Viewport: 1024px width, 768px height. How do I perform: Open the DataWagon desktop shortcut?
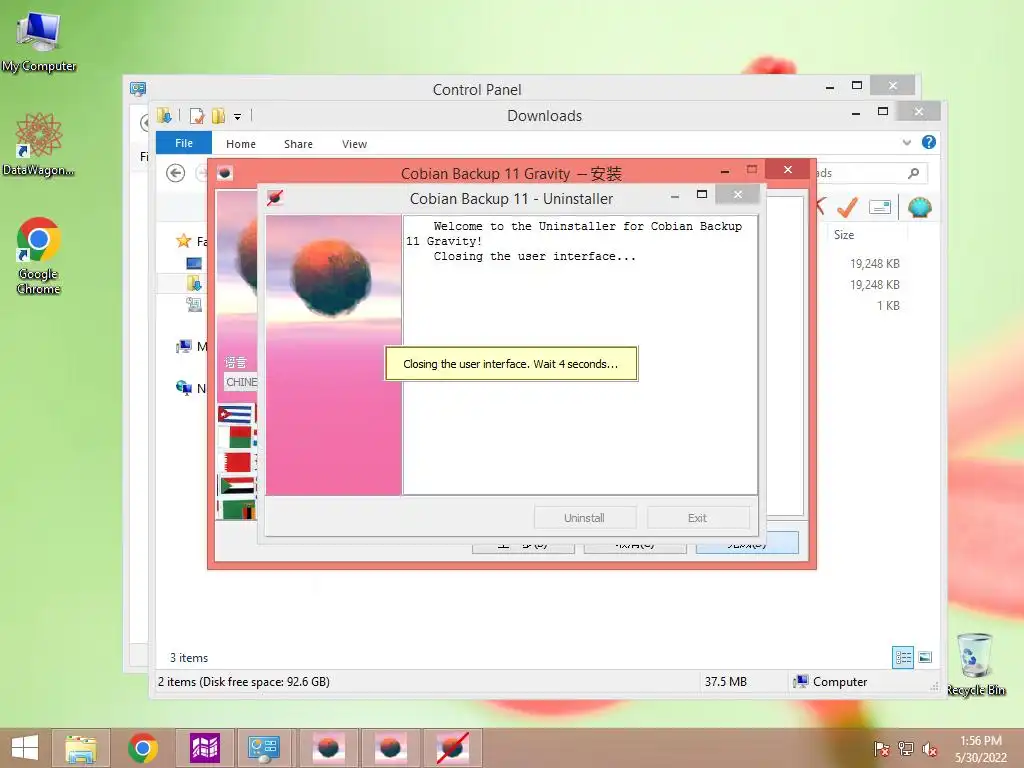[x=39, y=145]
